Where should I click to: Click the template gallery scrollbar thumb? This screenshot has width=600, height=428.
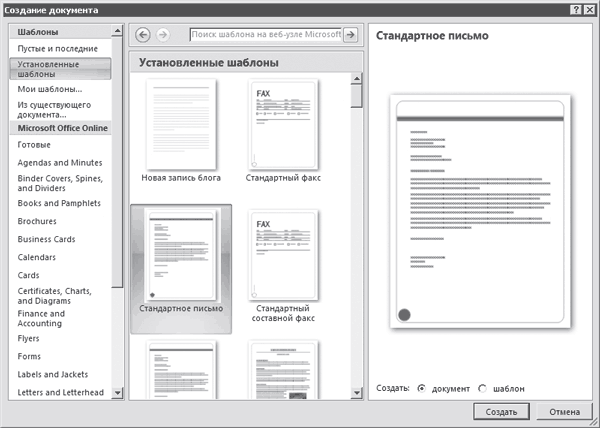(356, 96)
